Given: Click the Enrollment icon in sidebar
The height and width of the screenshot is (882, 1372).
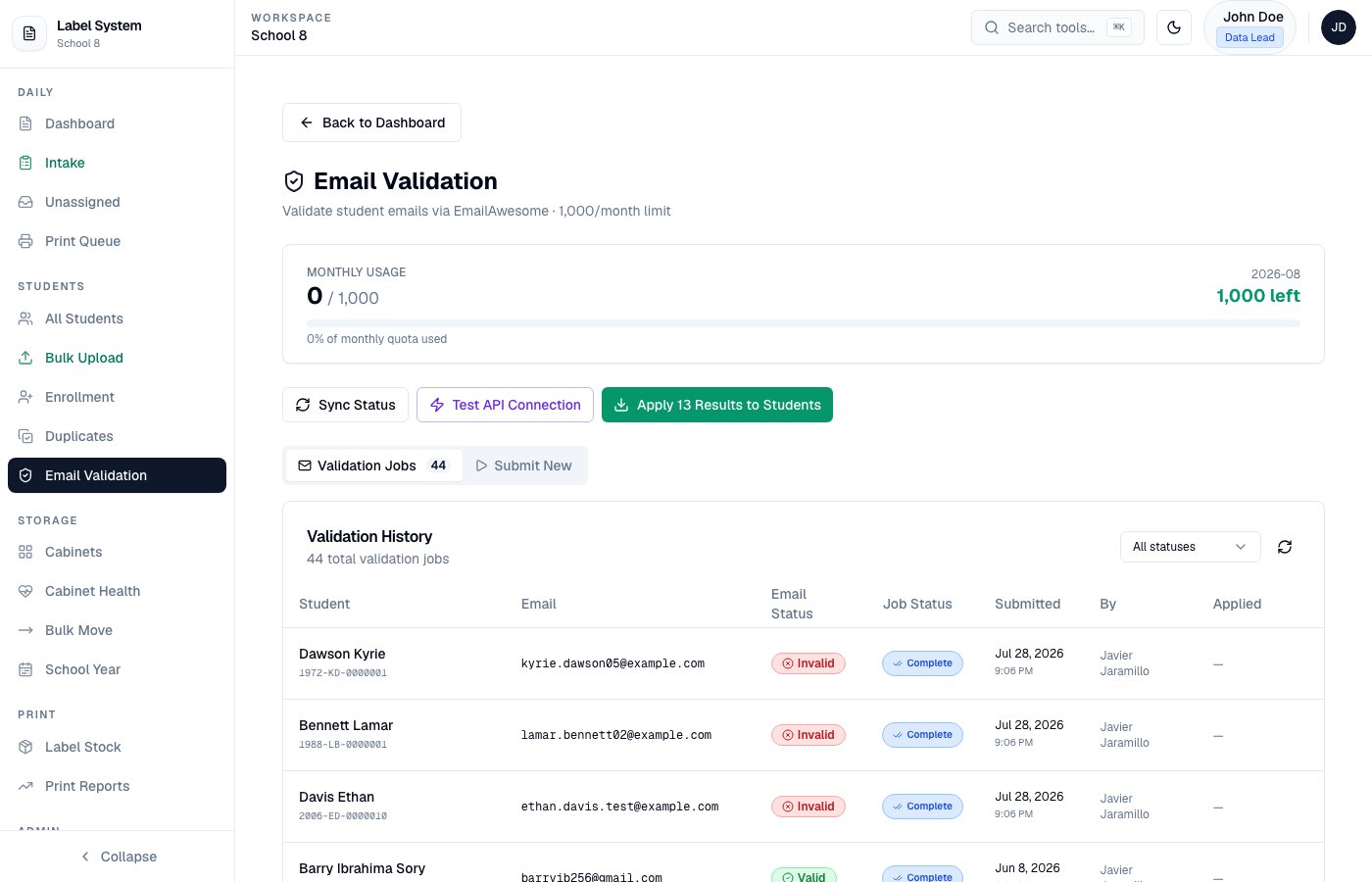Looking at the screenshot, I should point(25,397).
